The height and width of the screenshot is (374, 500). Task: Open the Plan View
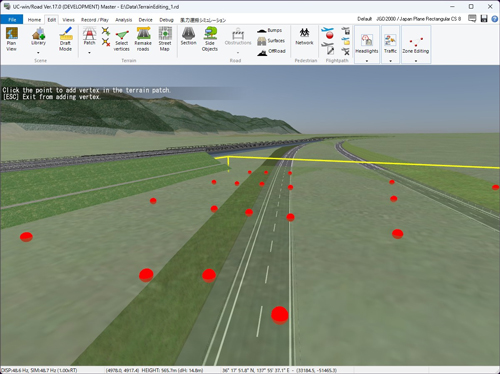11,39
